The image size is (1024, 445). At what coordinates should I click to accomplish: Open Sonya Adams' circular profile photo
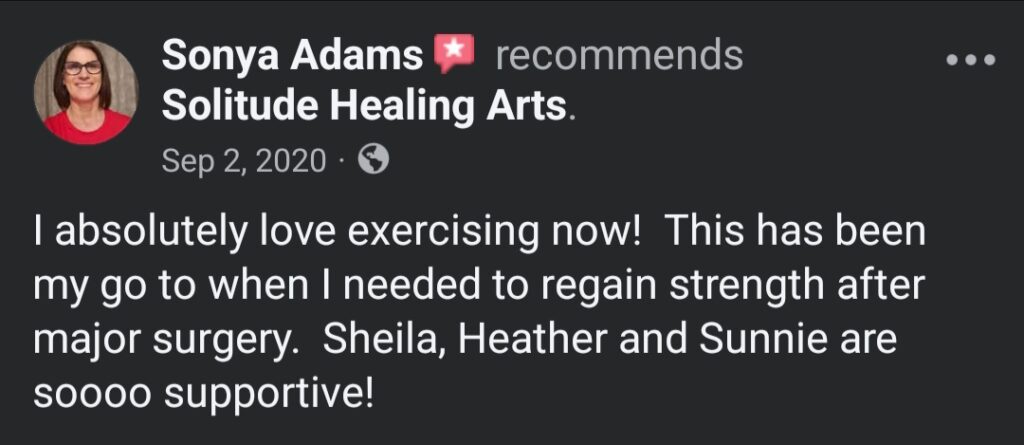click(86, 92)
